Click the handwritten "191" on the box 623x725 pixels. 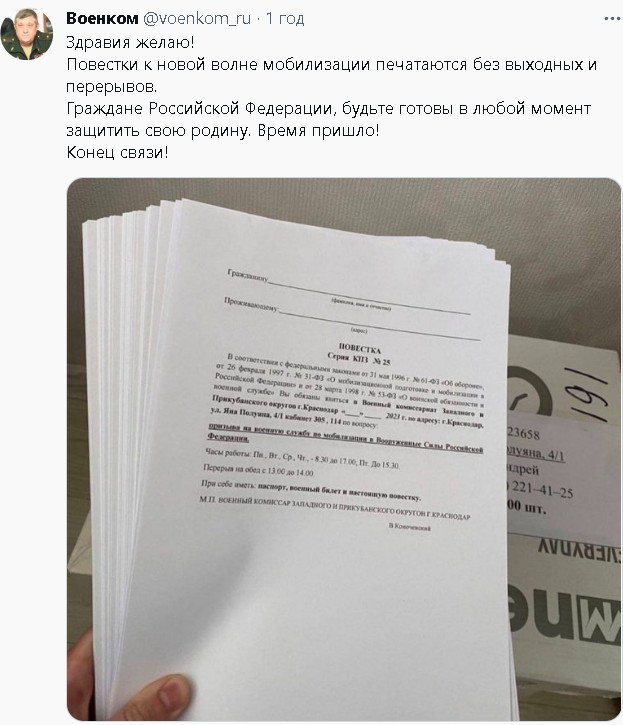click(586, 394)
